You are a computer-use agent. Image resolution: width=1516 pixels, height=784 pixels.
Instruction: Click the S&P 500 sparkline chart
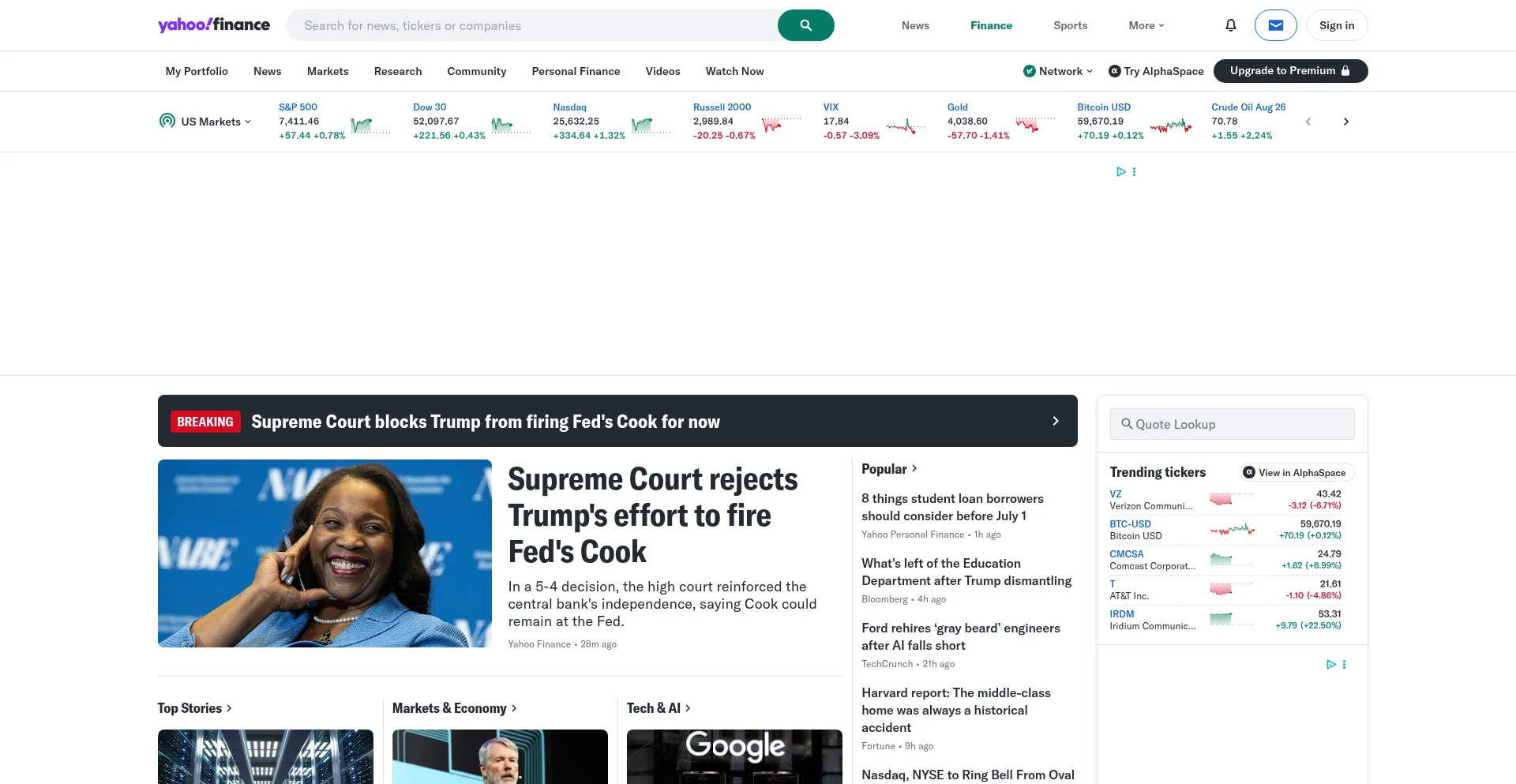point(370,126)
